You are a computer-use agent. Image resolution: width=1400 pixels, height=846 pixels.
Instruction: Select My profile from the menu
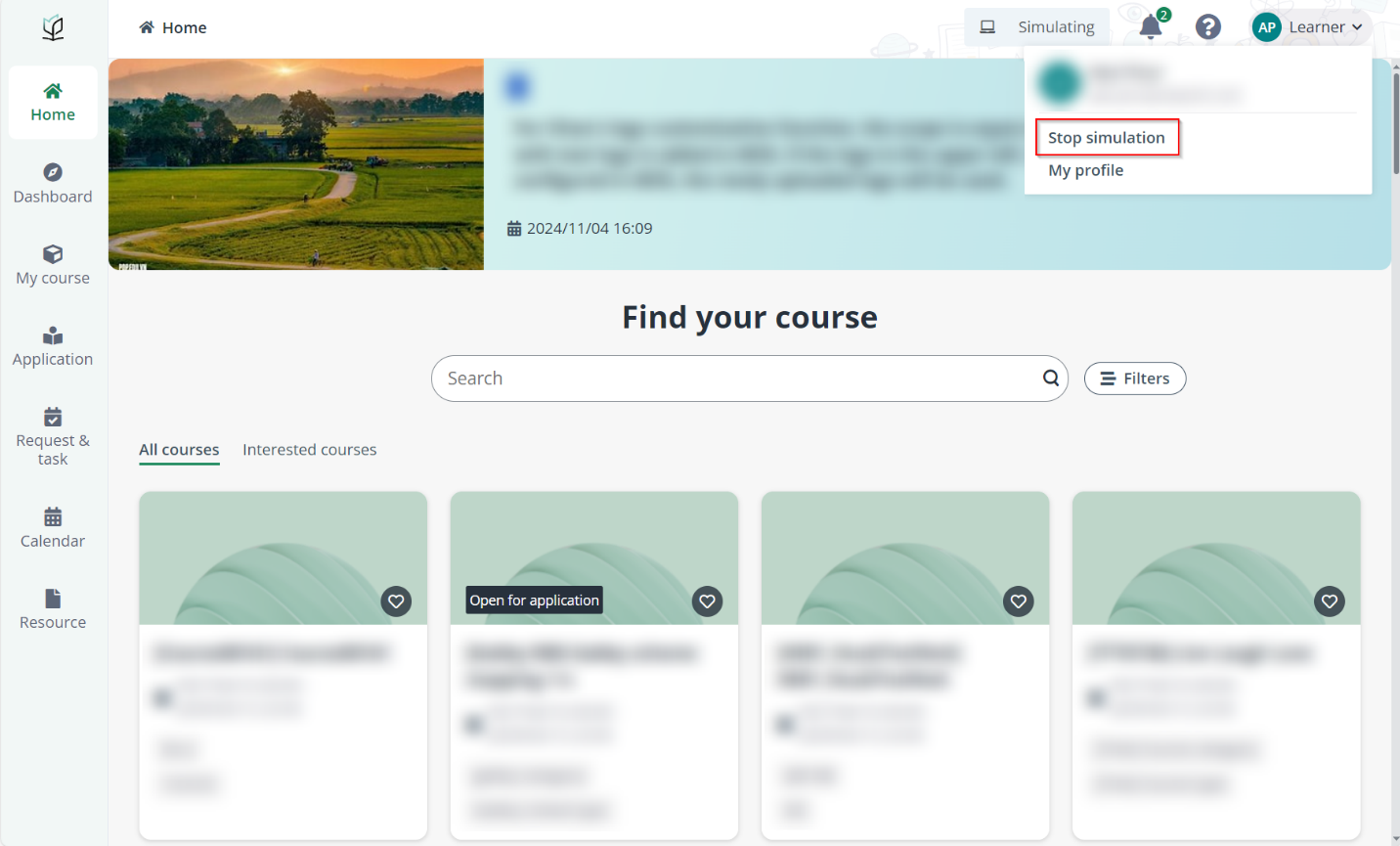(x=1086, y=170)
